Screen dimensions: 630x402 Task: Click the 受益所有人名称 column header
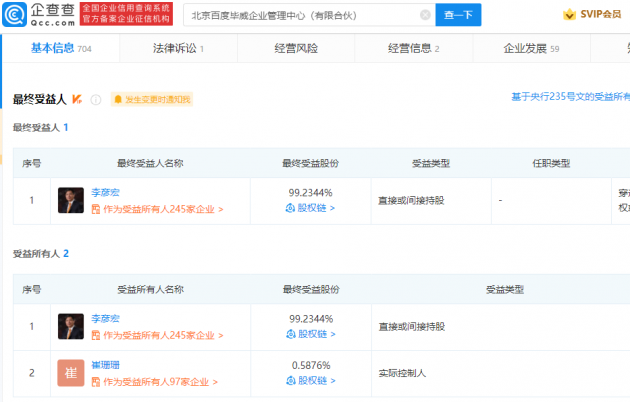click(x=150, y=289)
